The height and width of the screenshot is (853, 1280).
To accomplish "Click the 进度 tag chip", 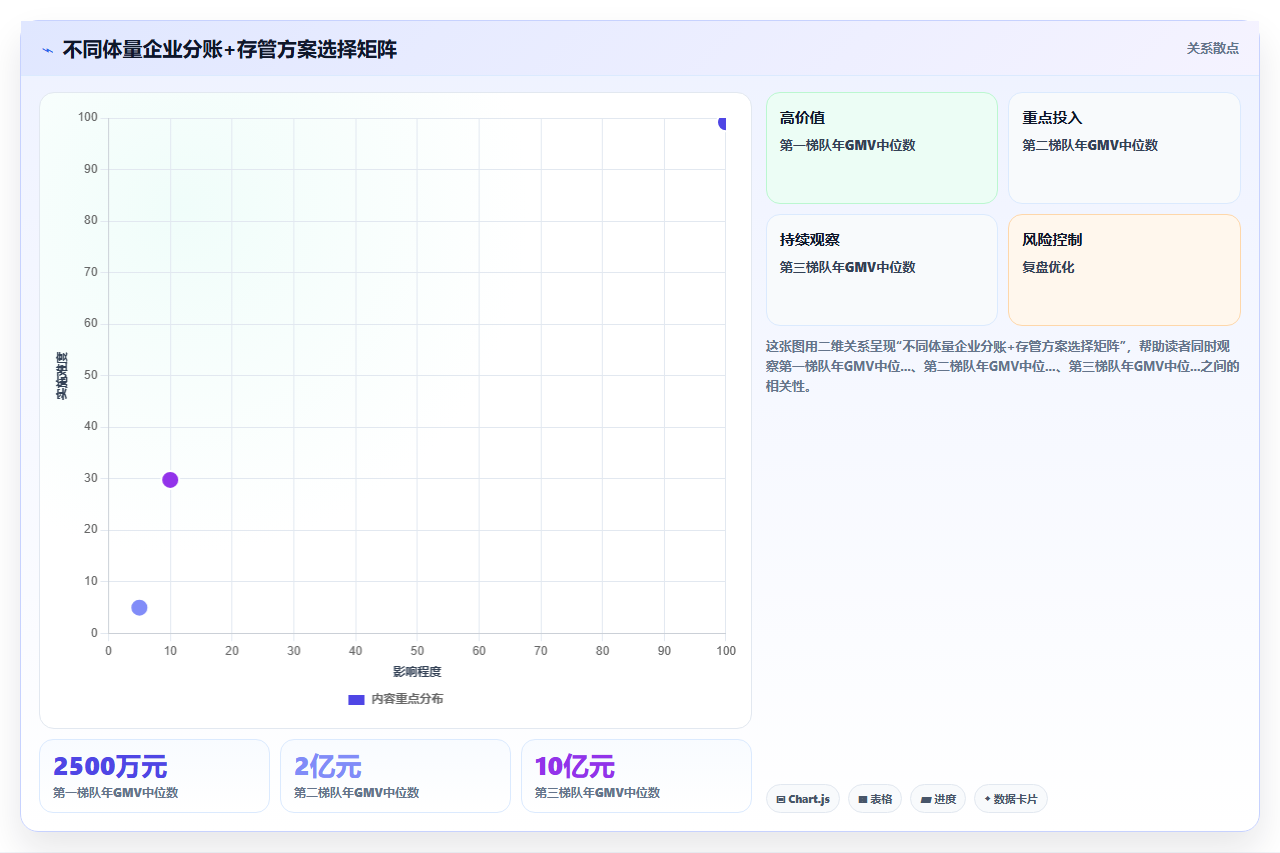I will (938, 798).
